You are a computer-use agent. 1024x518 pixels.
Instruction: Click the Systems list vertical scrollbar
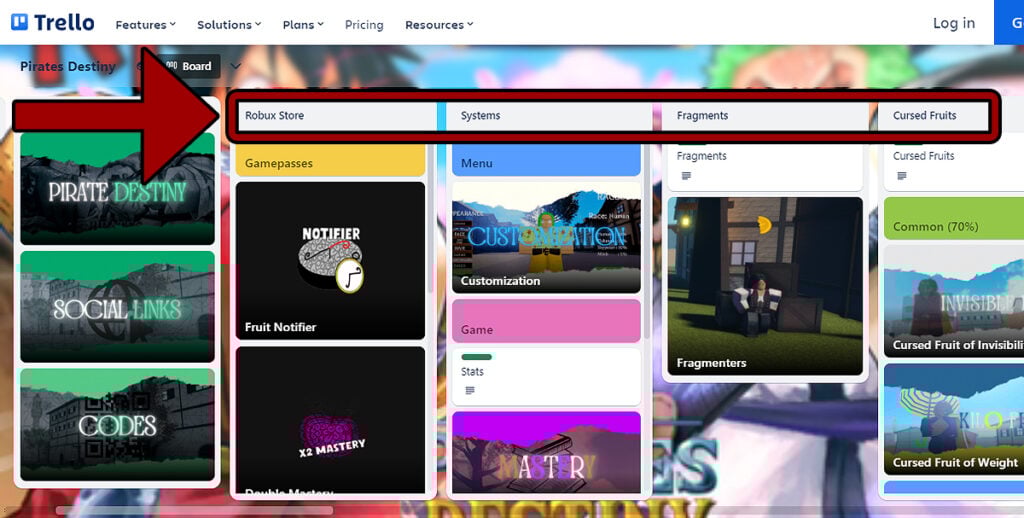click(x=645, y=242)
